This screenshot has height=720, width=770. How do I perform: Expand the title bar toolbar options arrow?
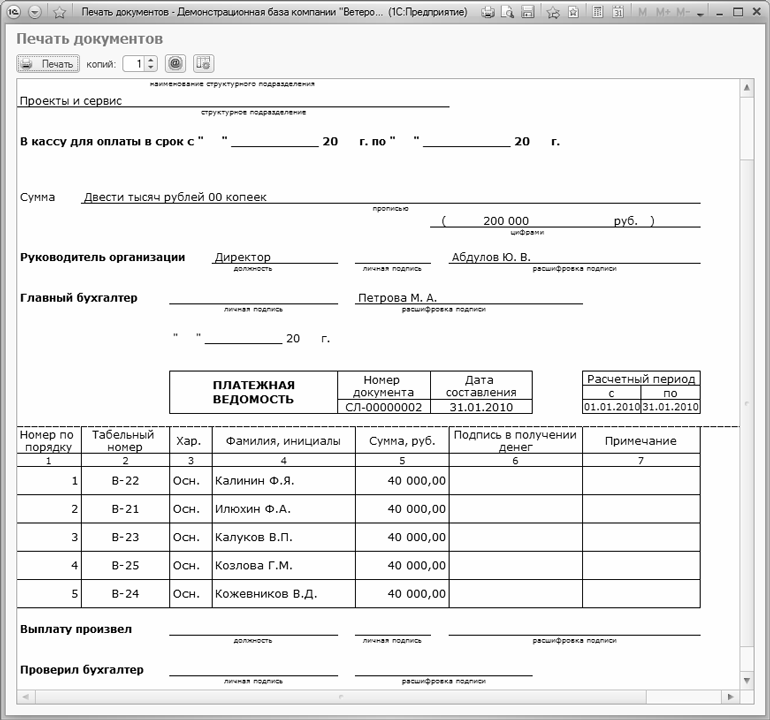701,15
